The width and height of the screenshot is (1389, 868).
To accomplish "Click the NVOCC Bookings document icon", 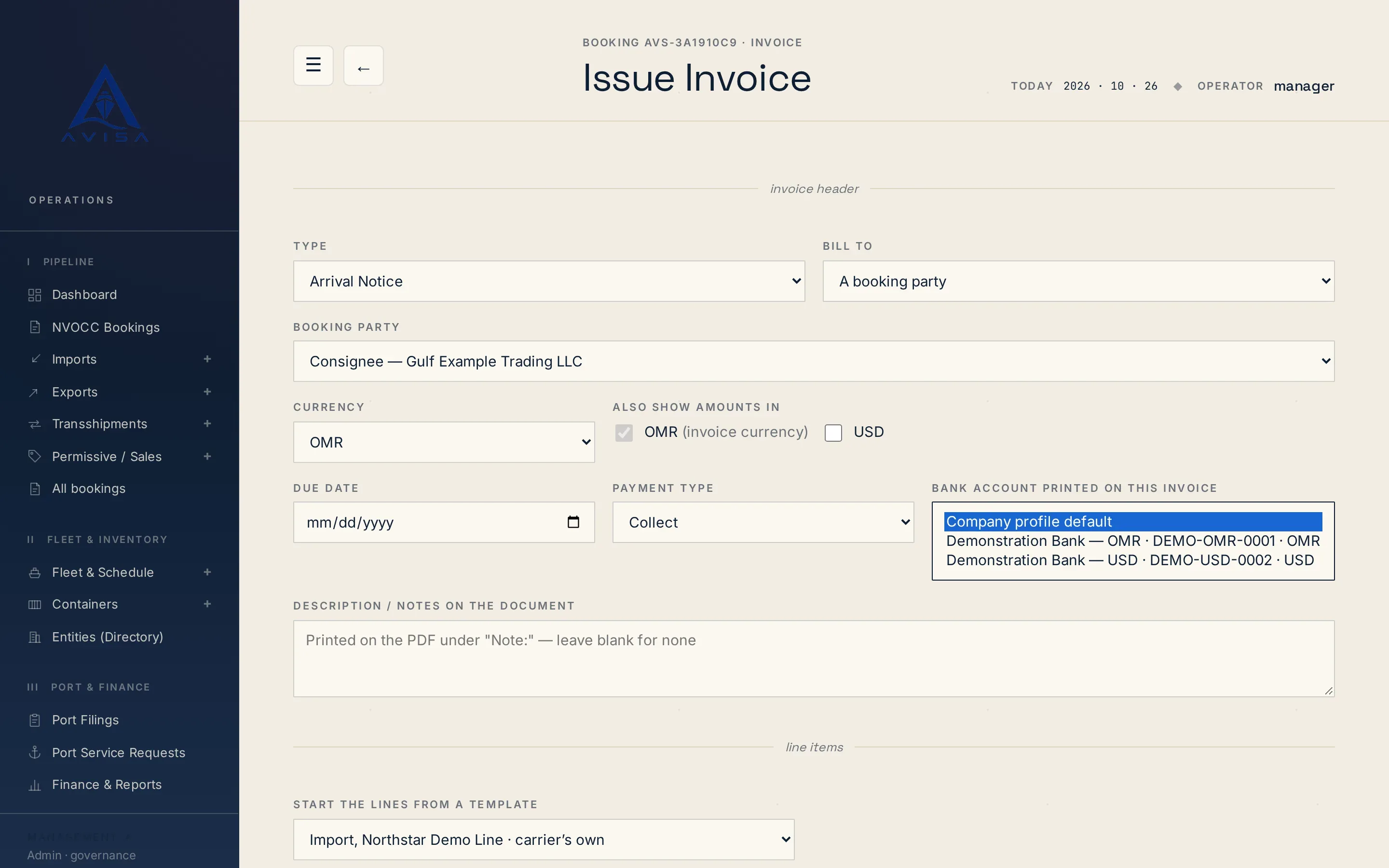I will tap(34, 327).
